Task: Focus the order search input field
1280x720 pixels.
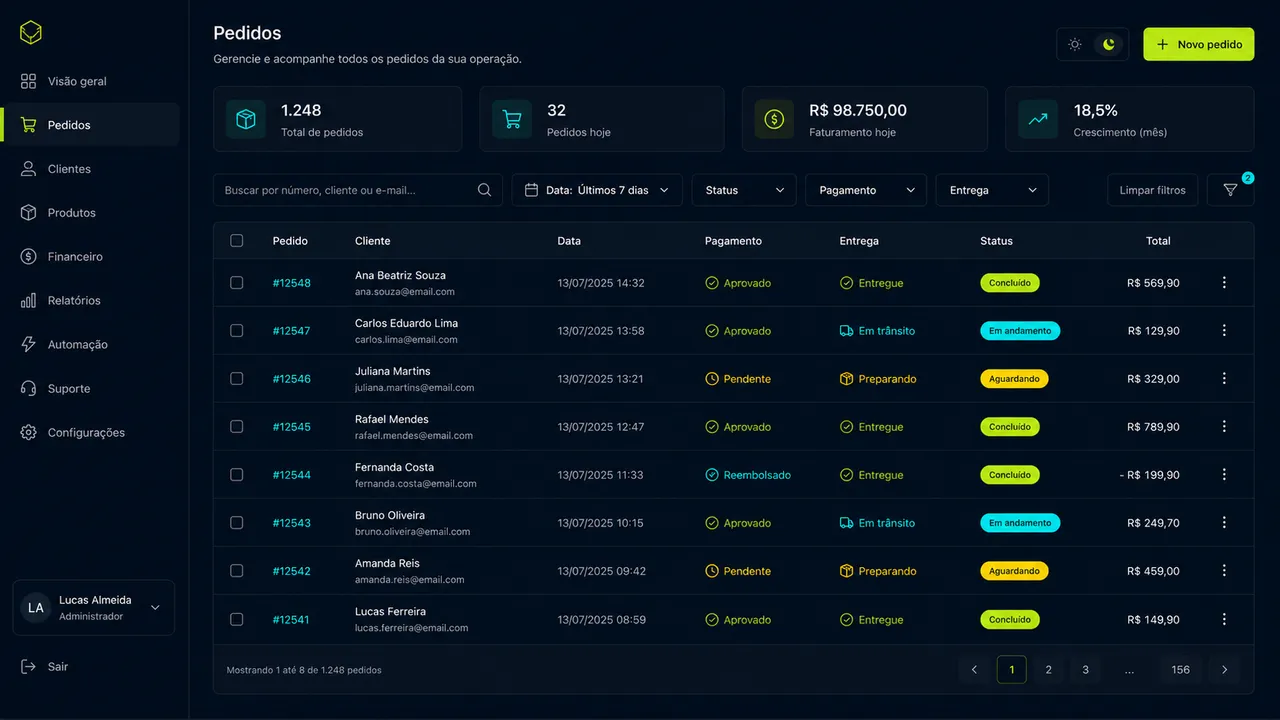Action: (358, 190)
